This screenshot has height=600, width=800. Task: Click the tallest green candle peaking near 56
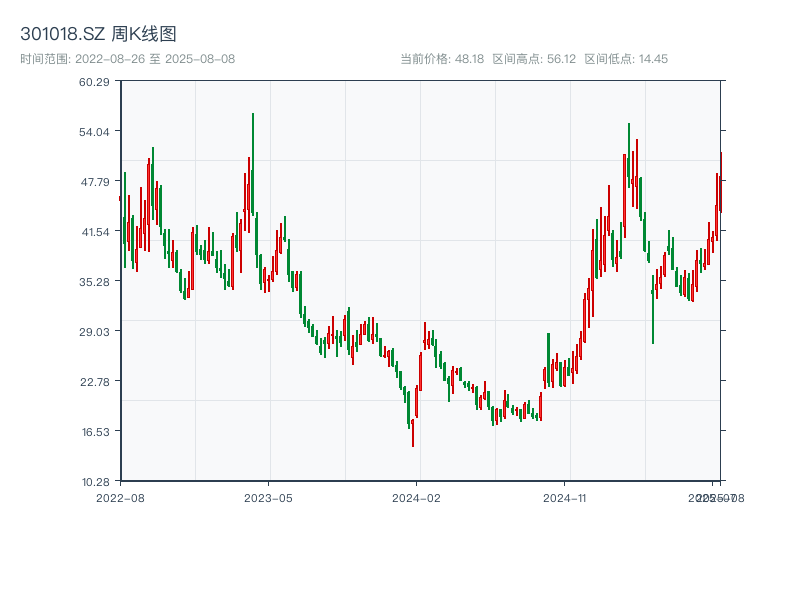click(253, 163)
